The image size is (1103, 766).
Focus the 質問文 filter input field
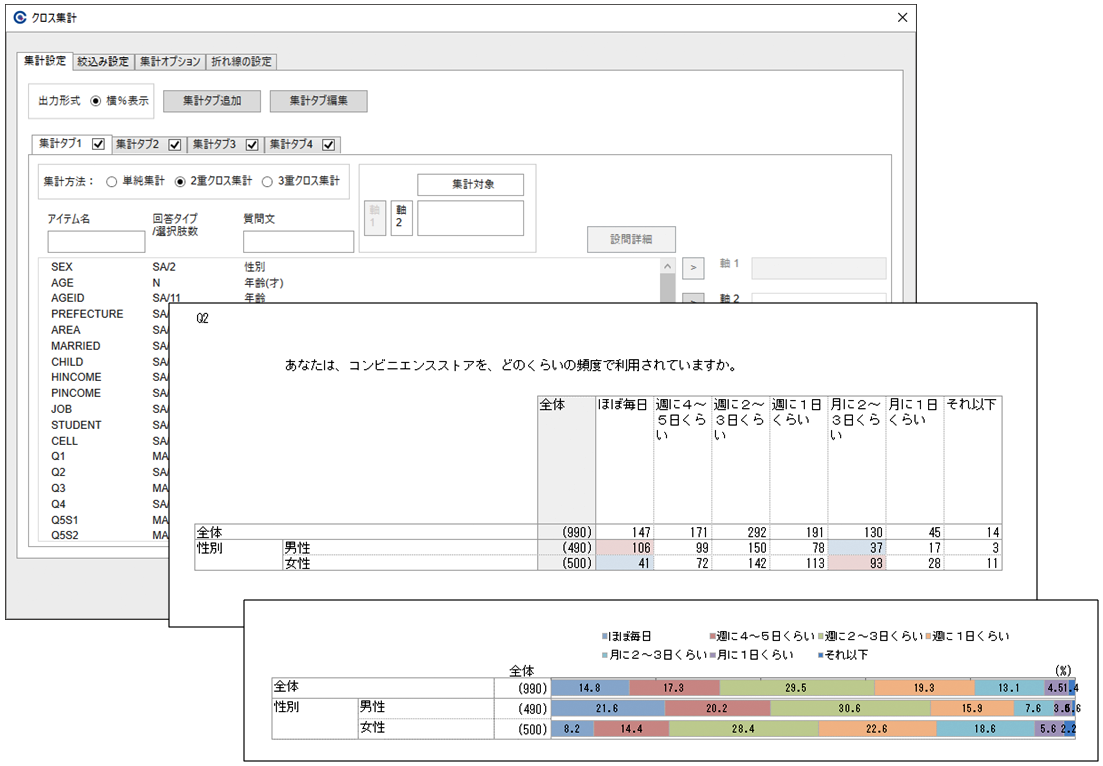point(298,241)
